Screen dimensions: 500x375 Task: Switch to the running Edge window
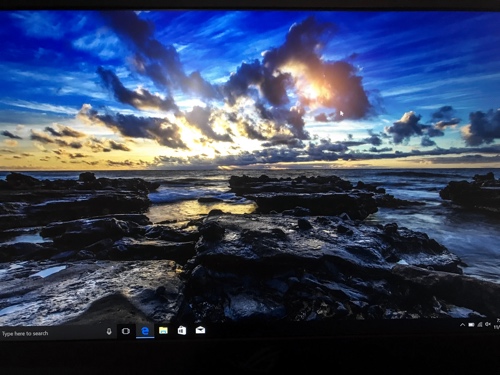(145, 331)
